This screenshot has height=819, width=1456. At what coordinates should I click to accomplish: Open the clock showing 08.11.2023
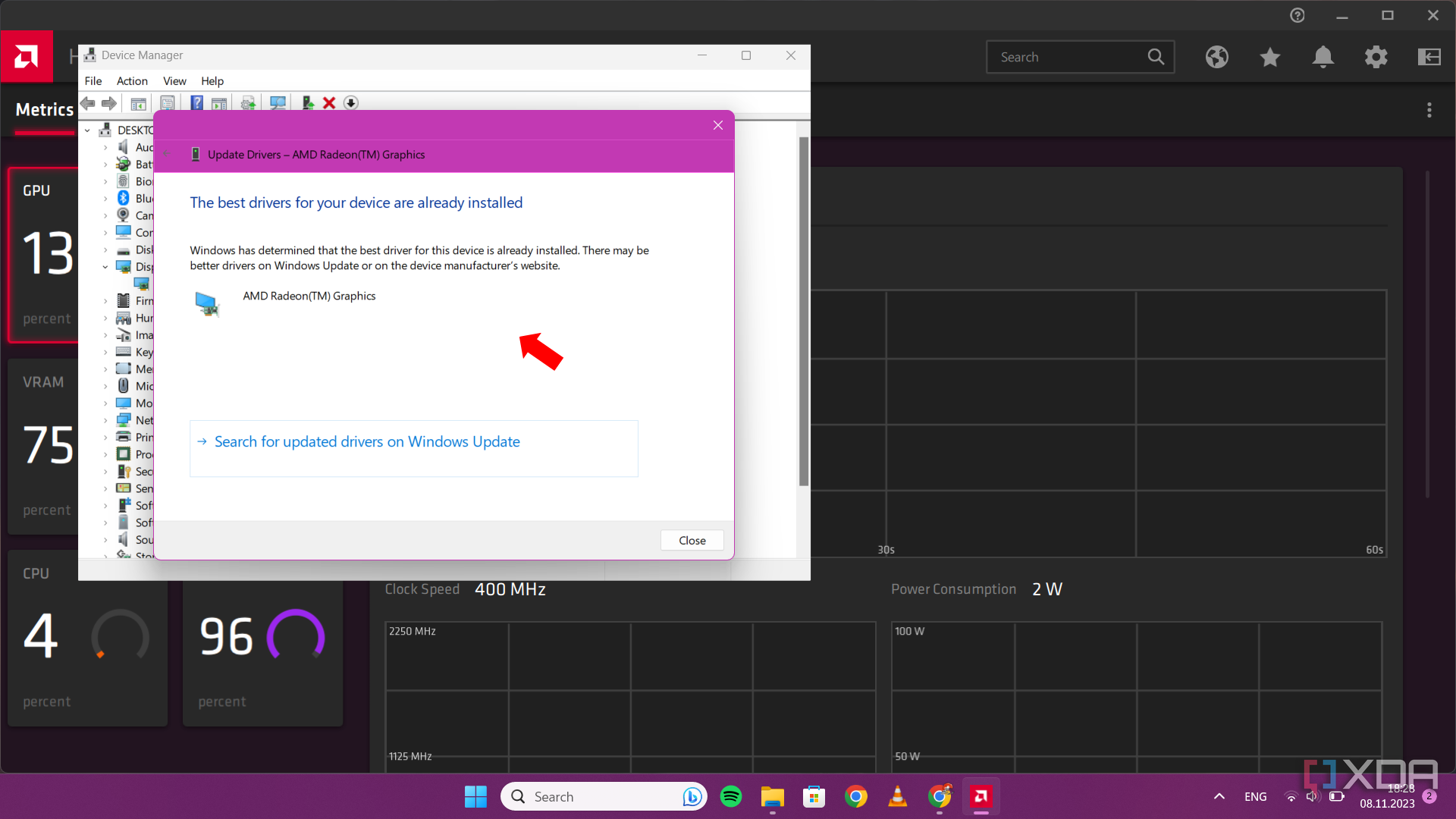[x=1387, y=796]
